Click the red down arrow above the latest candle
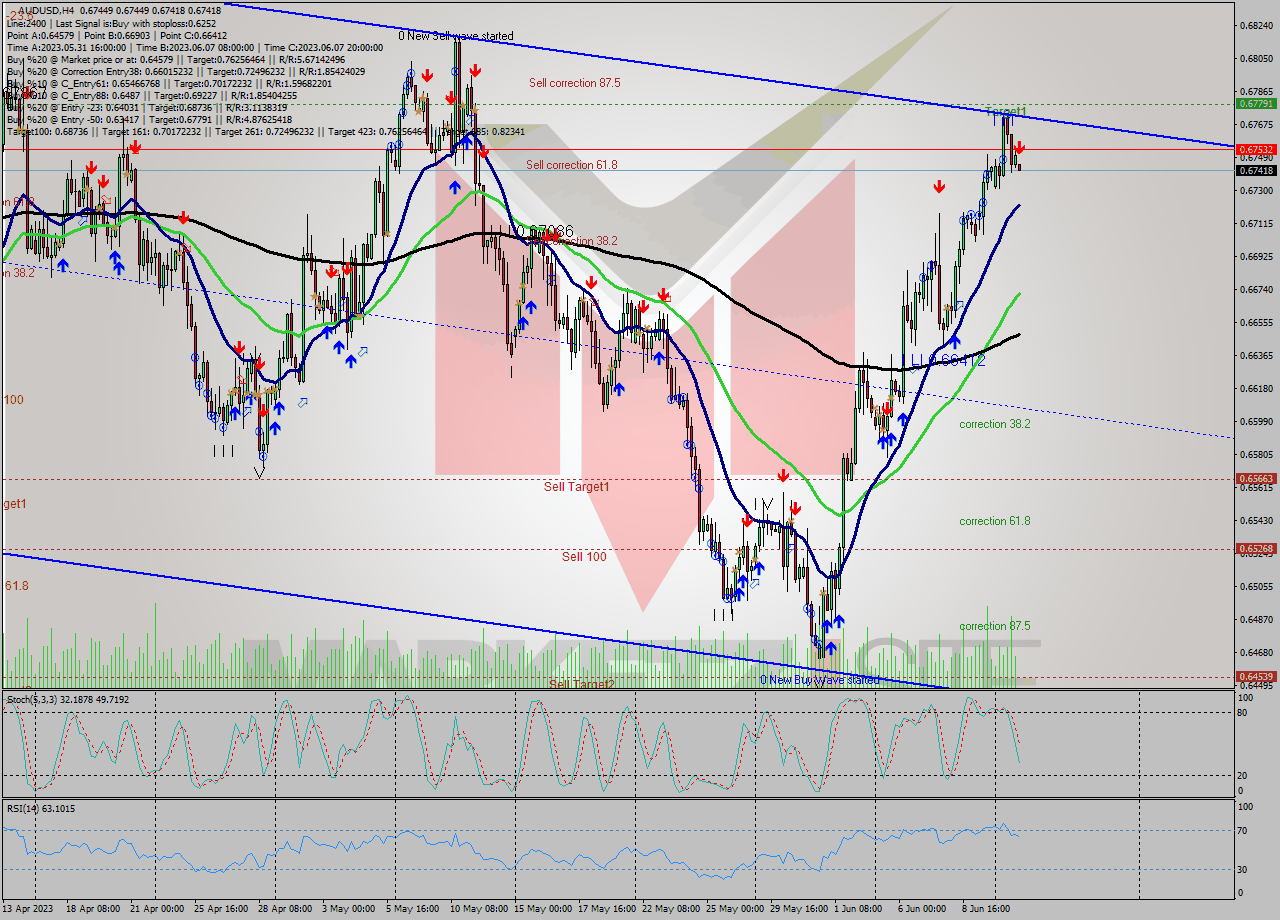 pos(1018,148)
